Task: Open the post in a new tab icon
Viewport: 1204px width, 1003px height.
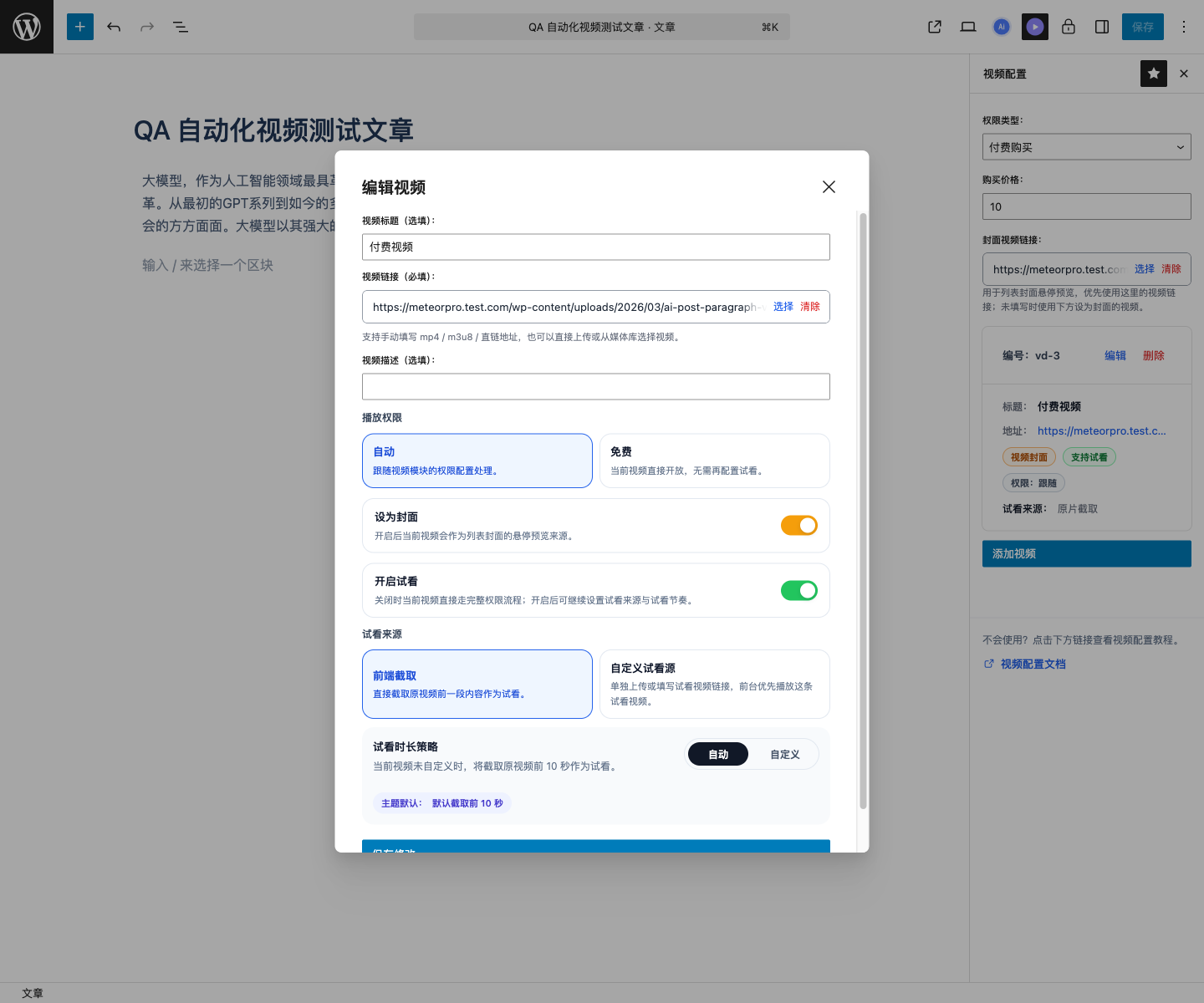Action: pos(934,27)
